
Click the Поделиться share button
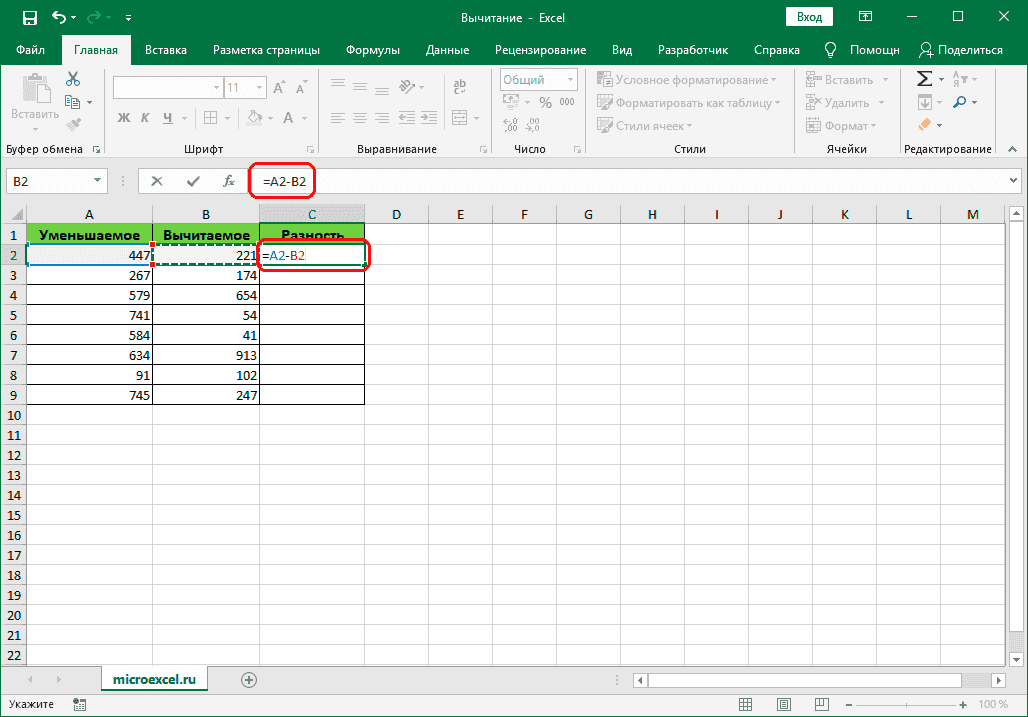tap(960, 50)
